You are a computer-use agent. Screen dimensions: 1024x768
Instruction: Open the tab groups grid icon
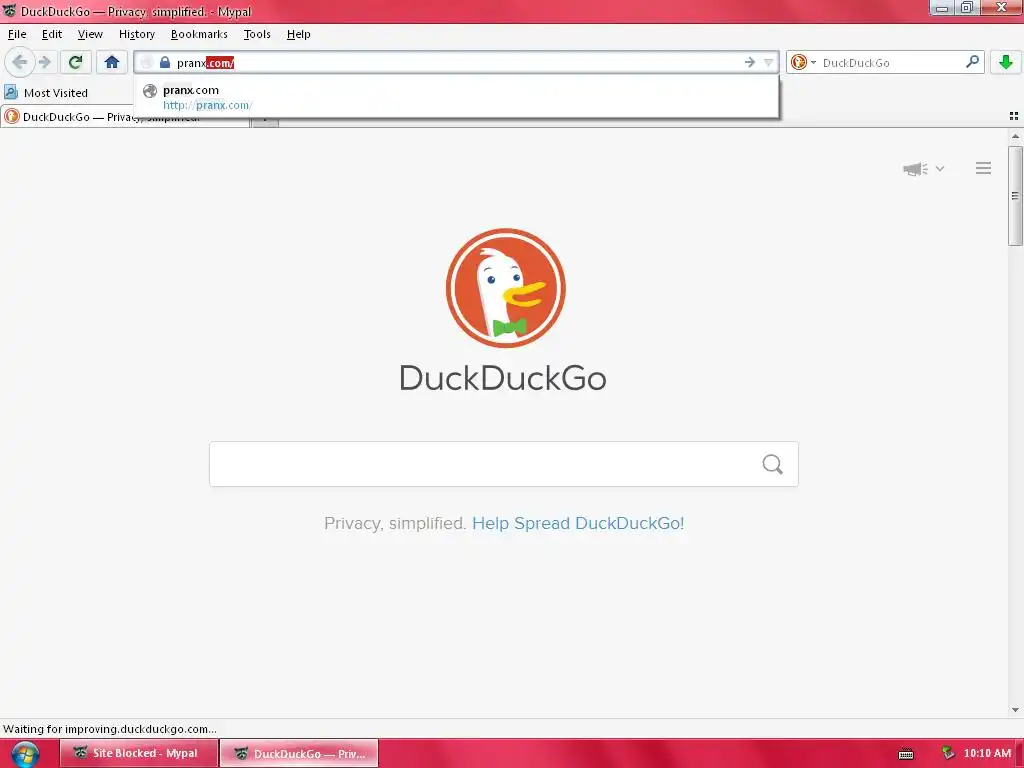[x=1014, y=116]
